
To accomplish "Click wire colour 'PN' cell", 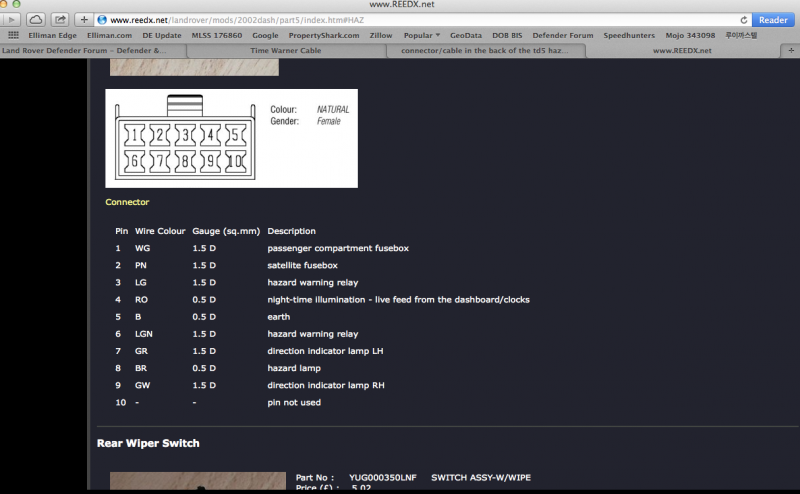I will point(140,265).
